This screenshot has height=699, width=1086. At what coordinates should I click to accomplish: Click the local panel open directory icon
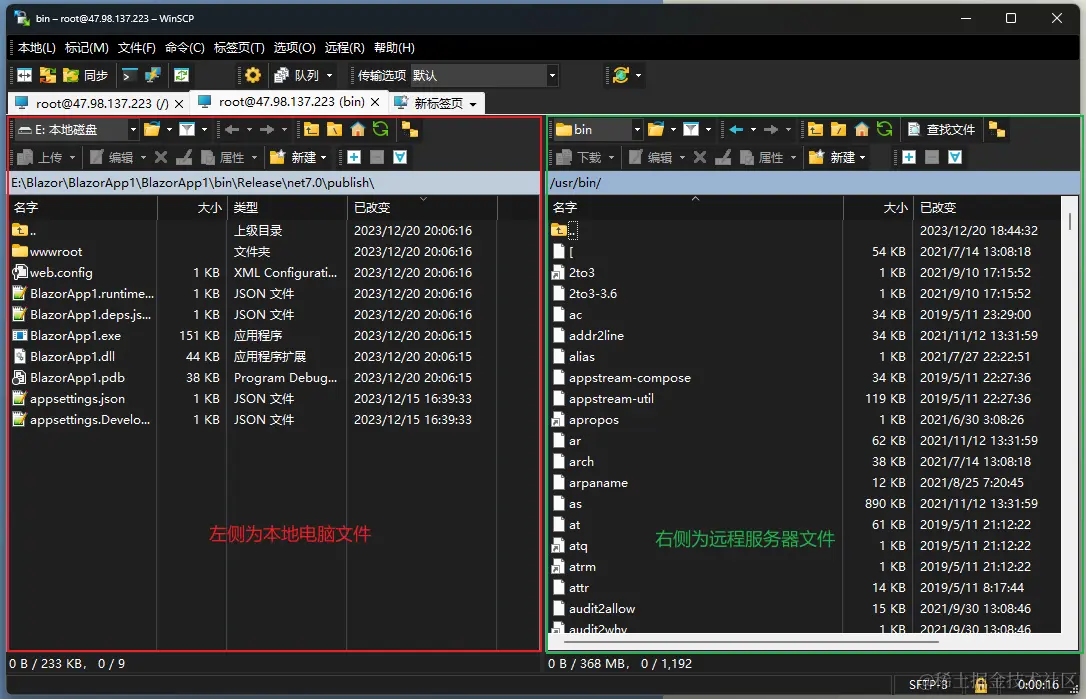tap(152, 130)
